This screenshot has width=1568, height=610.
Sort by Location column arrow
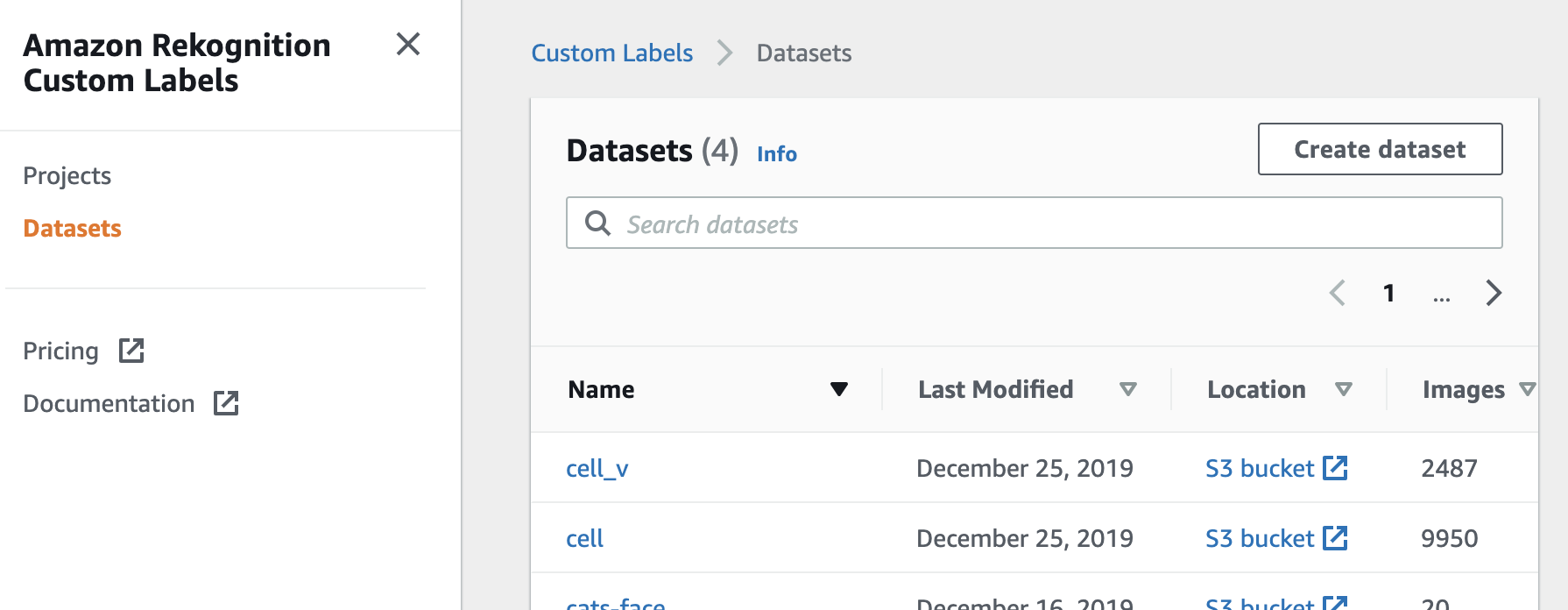pos(1343,389)
